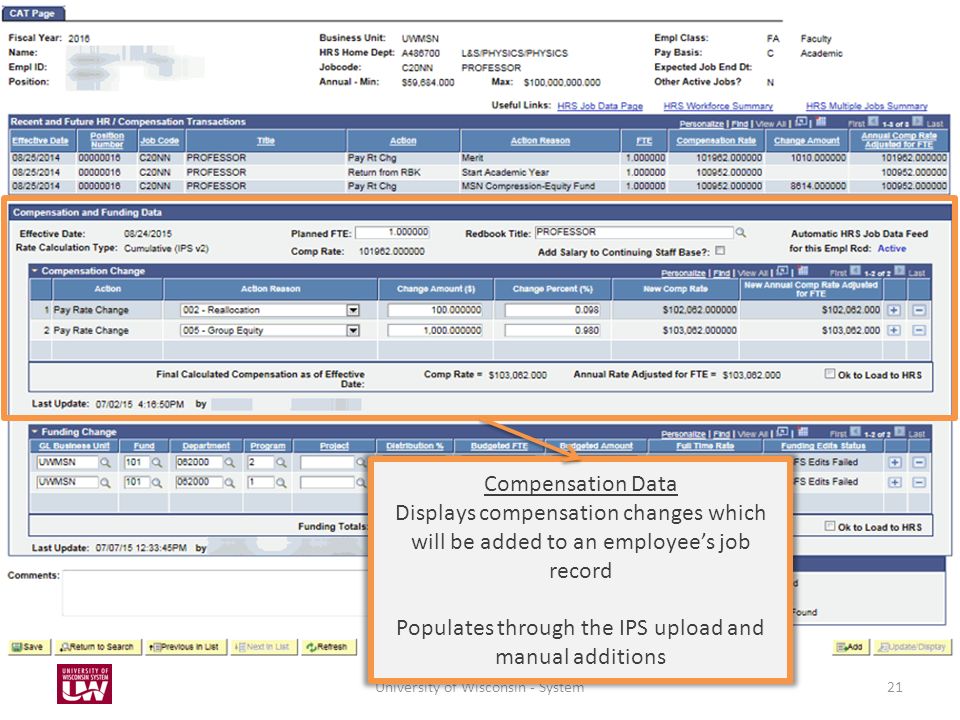Sort funding rows by Funding Edits Status
Image resolution: width=960 pixels, height=720 pixels.
click(823, 446)
